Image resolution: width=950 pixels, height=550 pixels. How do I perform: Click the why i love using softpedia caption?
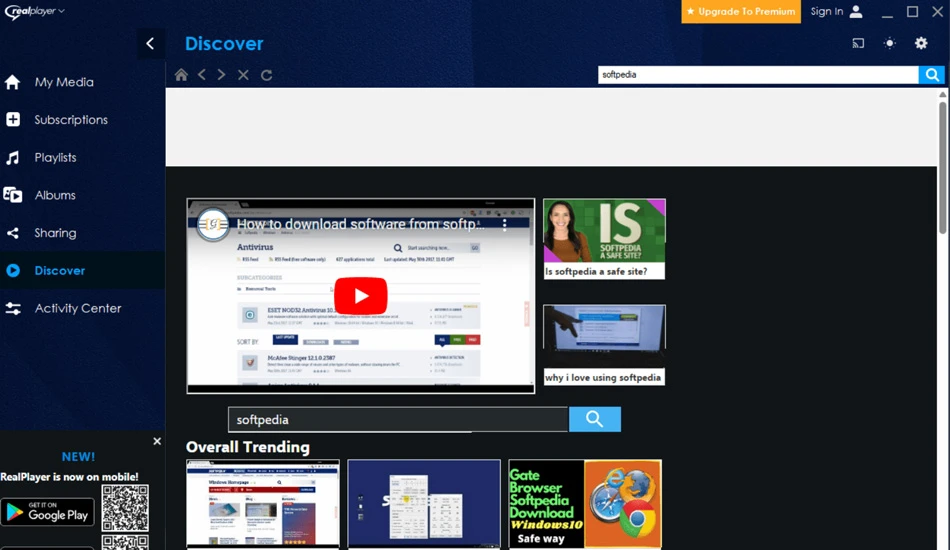(x=603, y=377)
